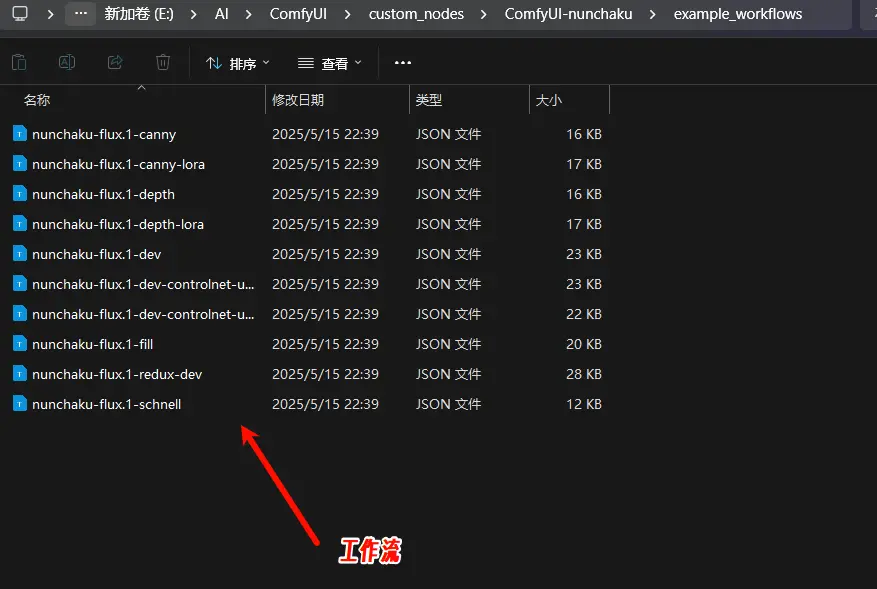Expand chevron after 新加卷 (E:)
Image resolution: width=877 pixels, height=589 pixels.
click(x=194, y=14)
